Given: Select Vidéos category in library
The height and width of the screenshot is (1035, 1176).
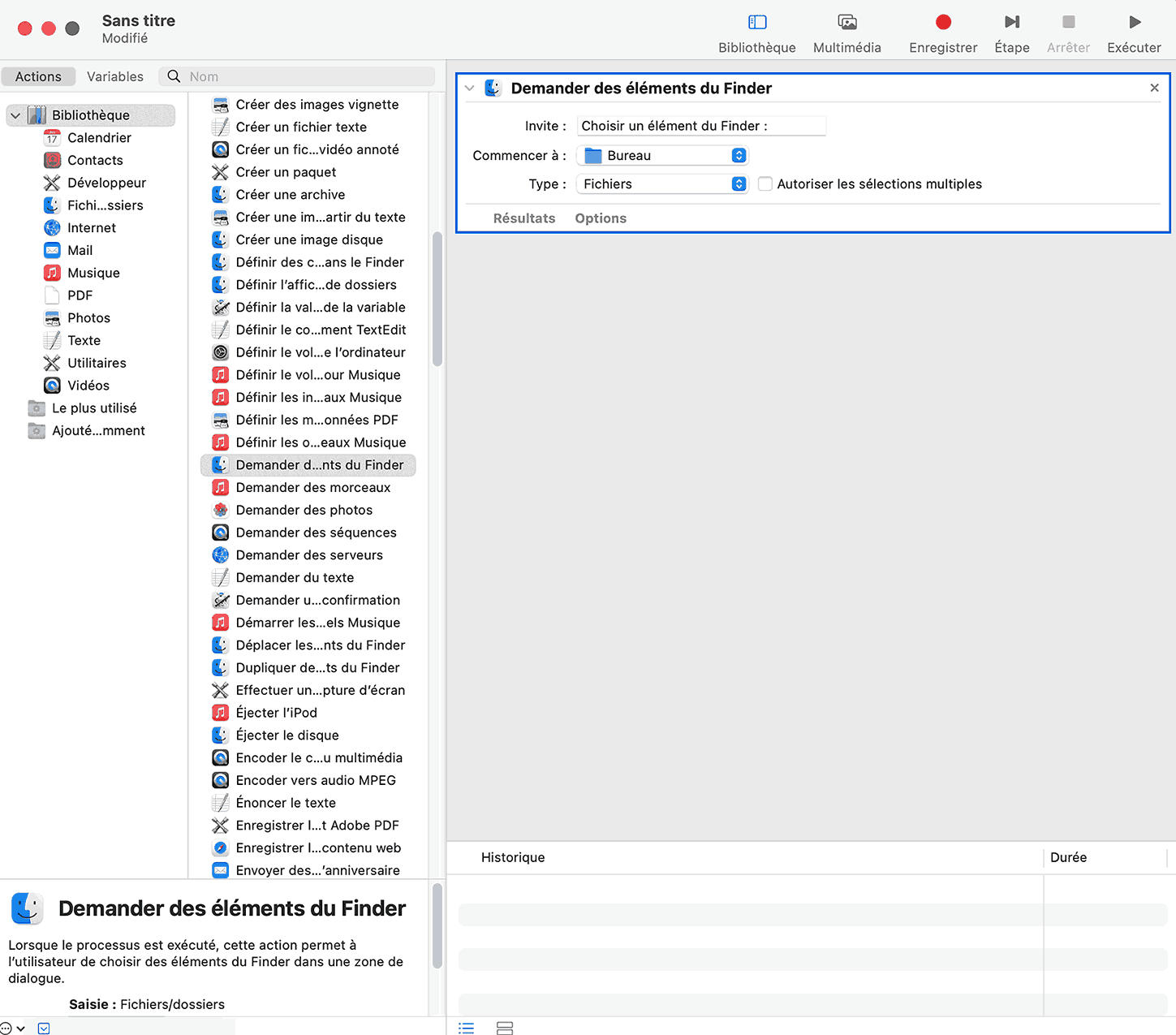Looking at the screenshot, I should tap(88, 386).
